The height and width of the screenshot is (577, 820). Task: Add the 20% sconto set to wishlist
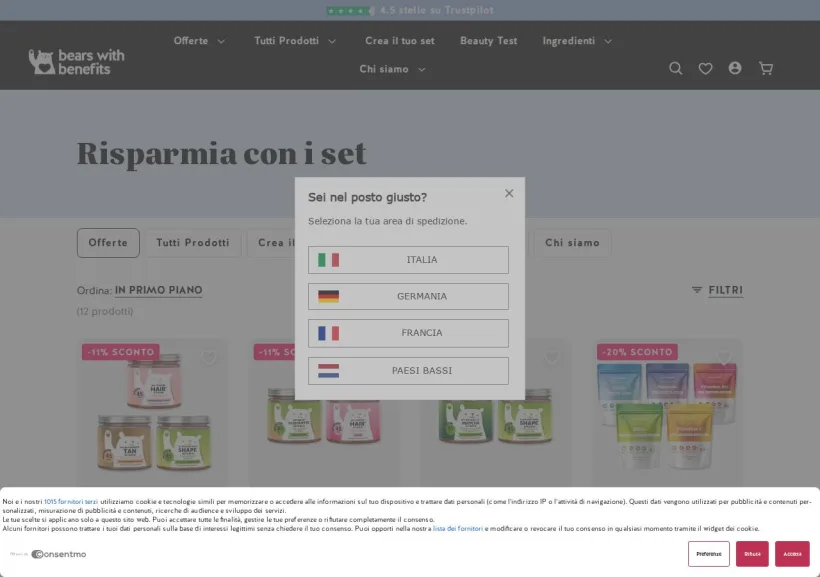pos(724,357)
